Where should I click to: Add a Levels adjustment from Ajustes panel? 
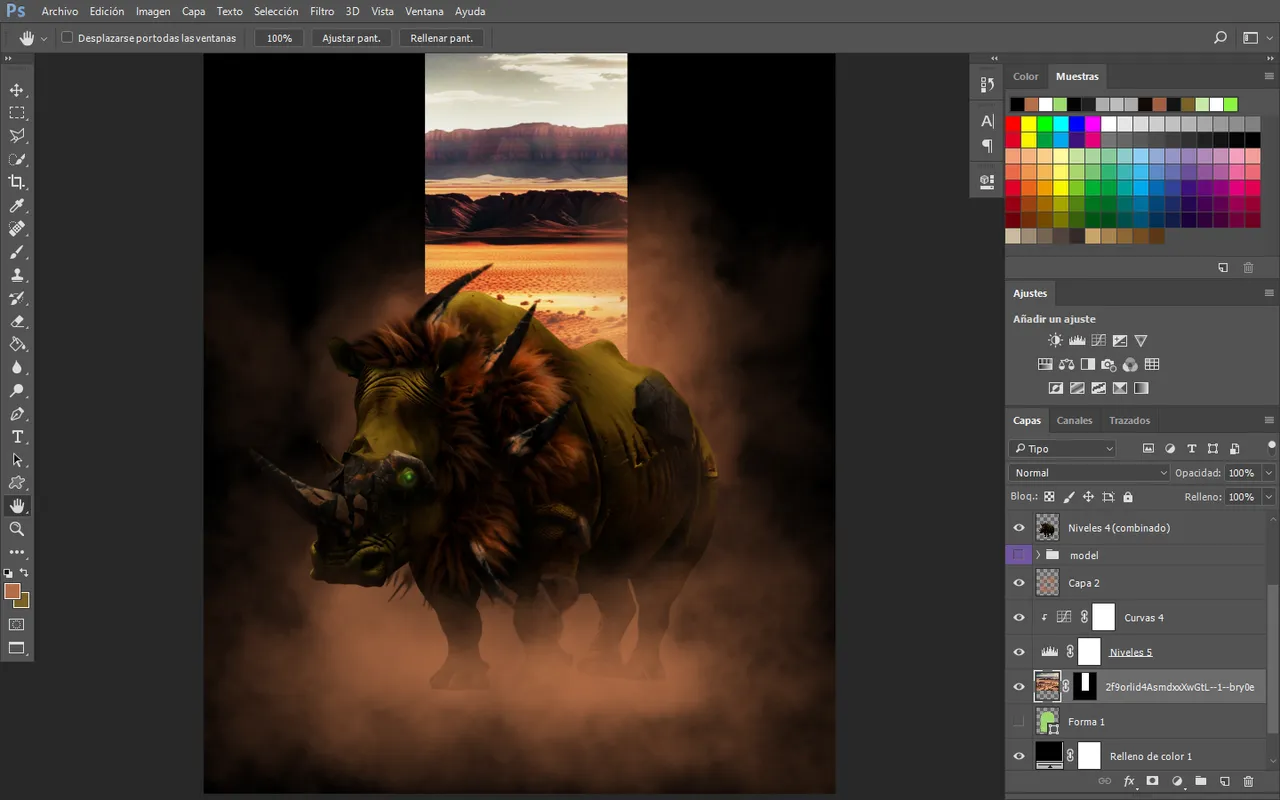[x=1077, y=341]
